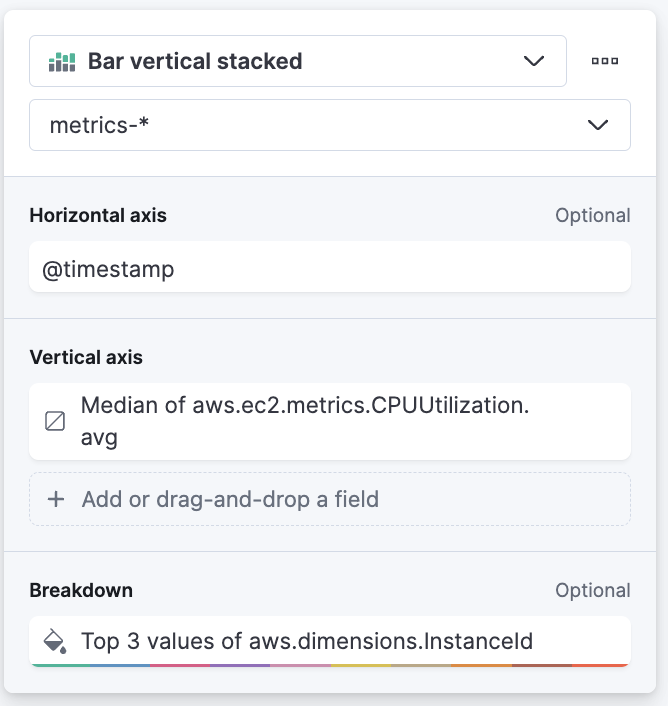668x706 pixels.
Task: Click the square-slash icon beside Median
Action: coord(56,422)
